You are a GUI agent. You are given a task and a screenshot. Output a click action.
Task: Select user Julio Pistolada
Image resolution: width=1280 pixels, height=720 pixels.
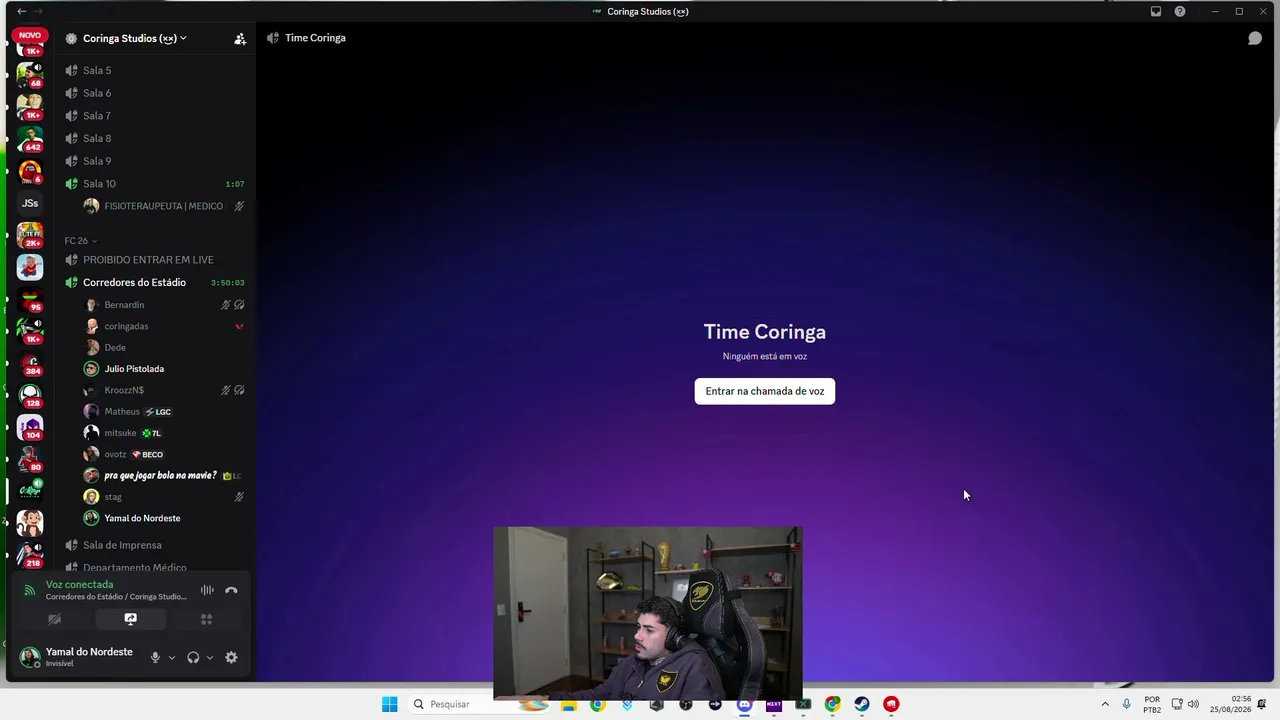[x=164, y=369]
